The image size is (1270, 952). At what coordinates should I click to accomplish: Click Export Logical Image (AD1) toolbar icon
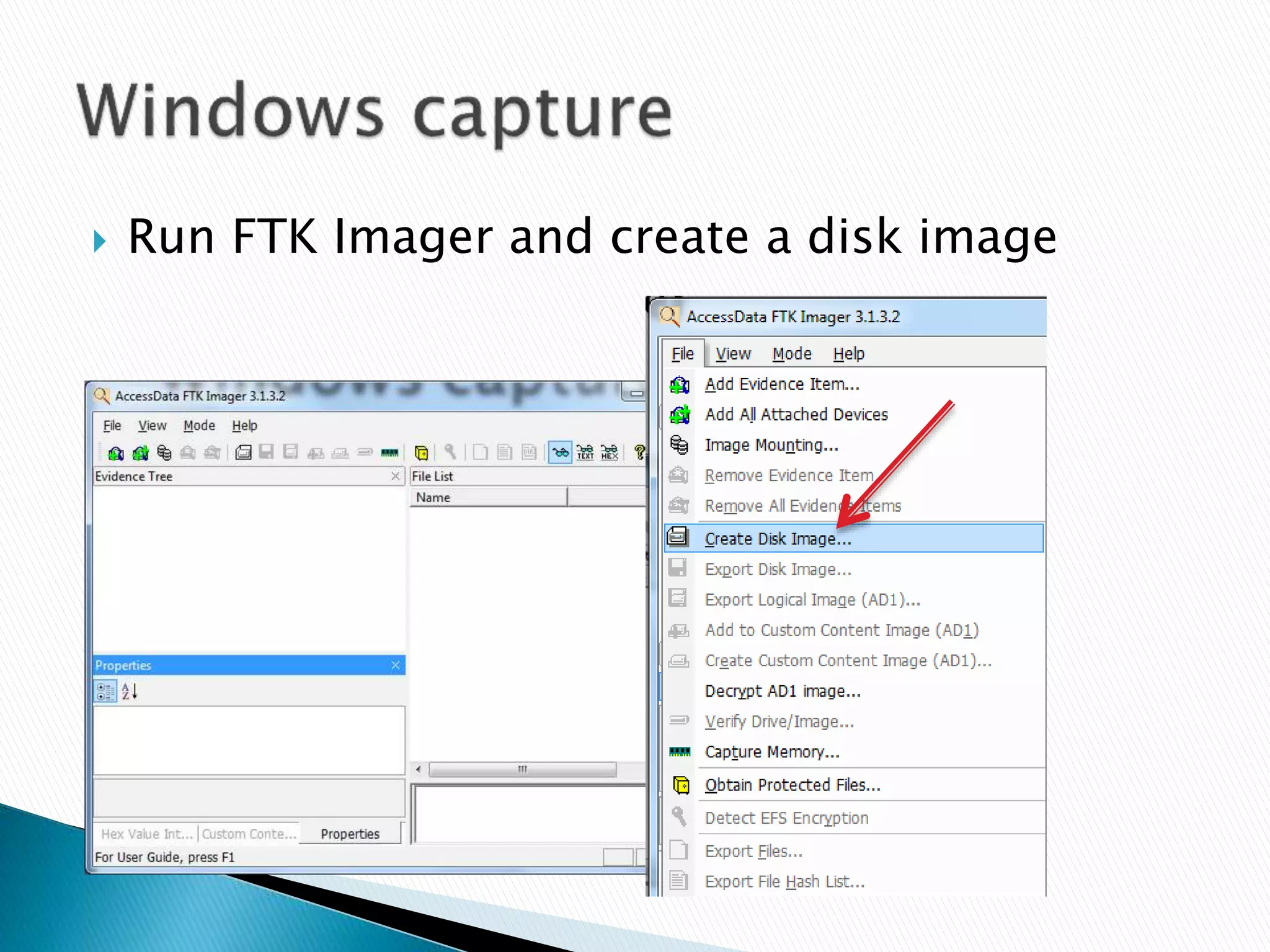click(290, 452)
